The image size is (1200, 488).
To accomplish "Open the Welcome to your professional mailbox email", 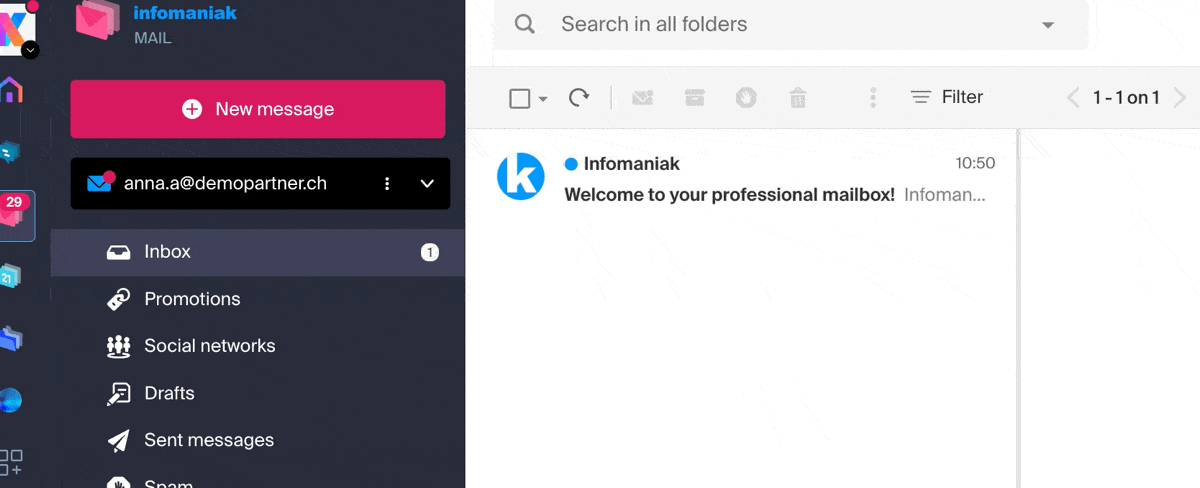I will coord(741,179).
